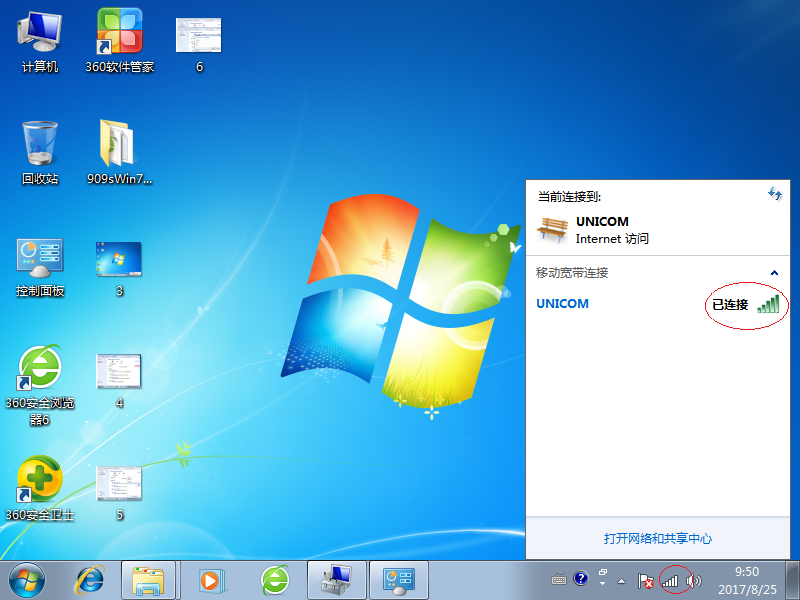Open Windows Explorer taskbar button

(148, 581)
